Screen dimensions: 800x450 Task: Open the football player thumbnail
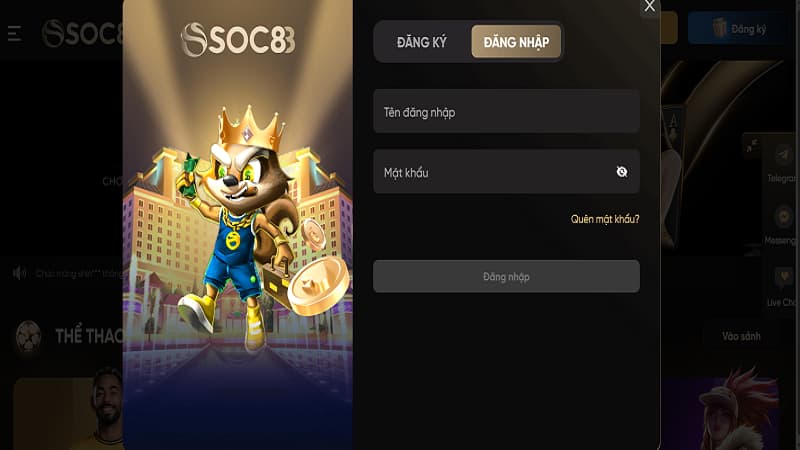point(67,413)
